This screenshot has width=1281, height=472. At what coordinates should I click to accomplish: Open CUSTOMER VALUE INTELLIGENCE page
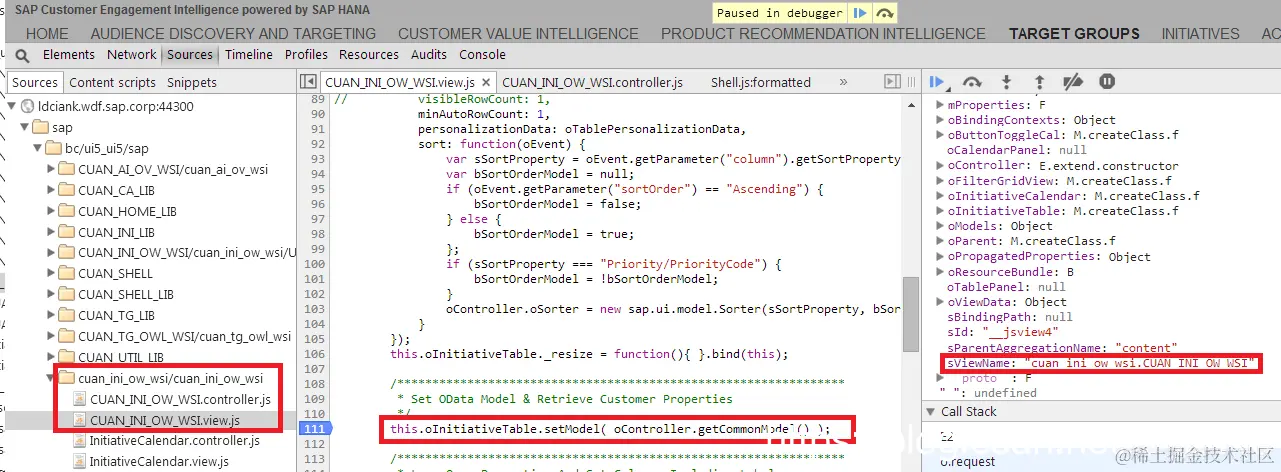pos(518,34)
